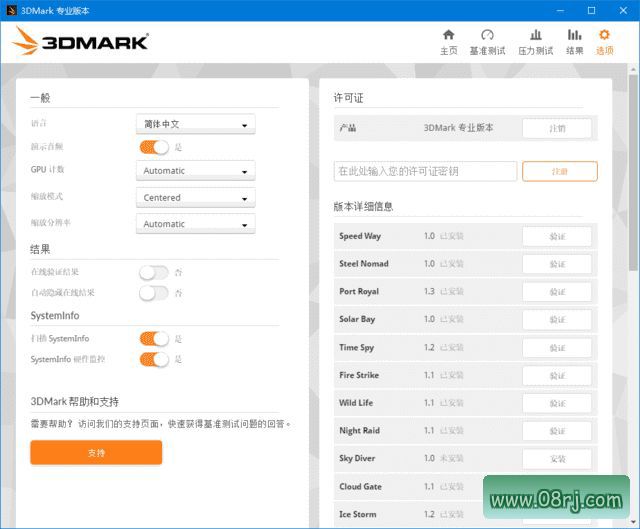Click the scrollbar down arrow at bottom right
Viewport: 640px width, 529px height.
tap(633, 522)
